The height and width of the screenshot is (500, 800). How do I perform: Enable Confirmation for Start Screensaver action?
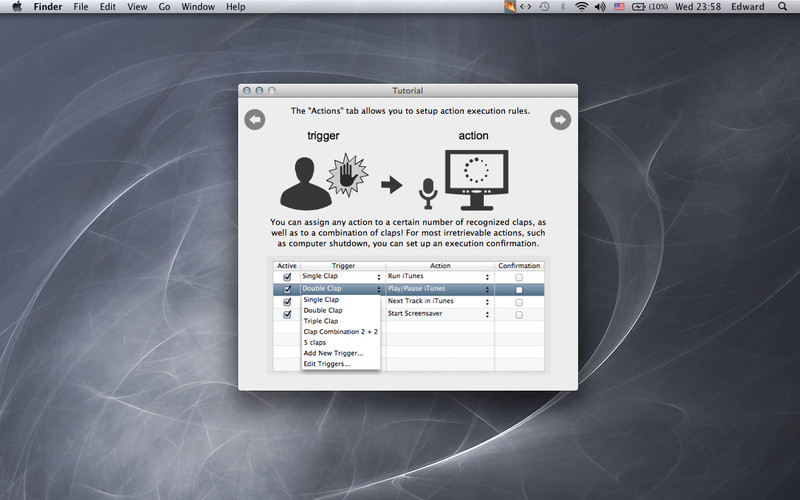[518, 314]
